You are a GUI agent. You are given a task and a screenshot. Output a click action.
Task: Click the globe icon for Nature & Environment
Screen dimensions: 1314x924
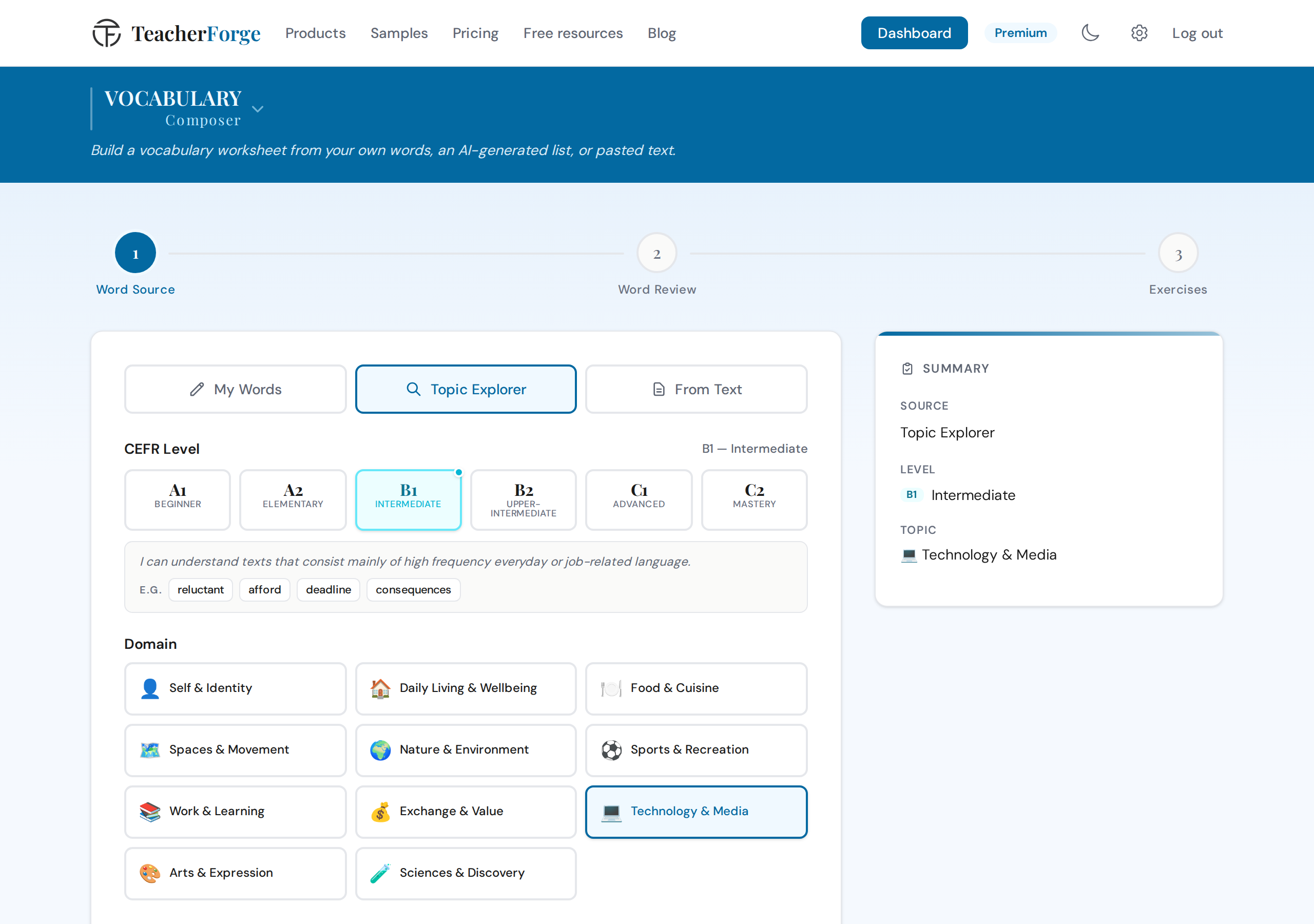[x=380, y=750]
